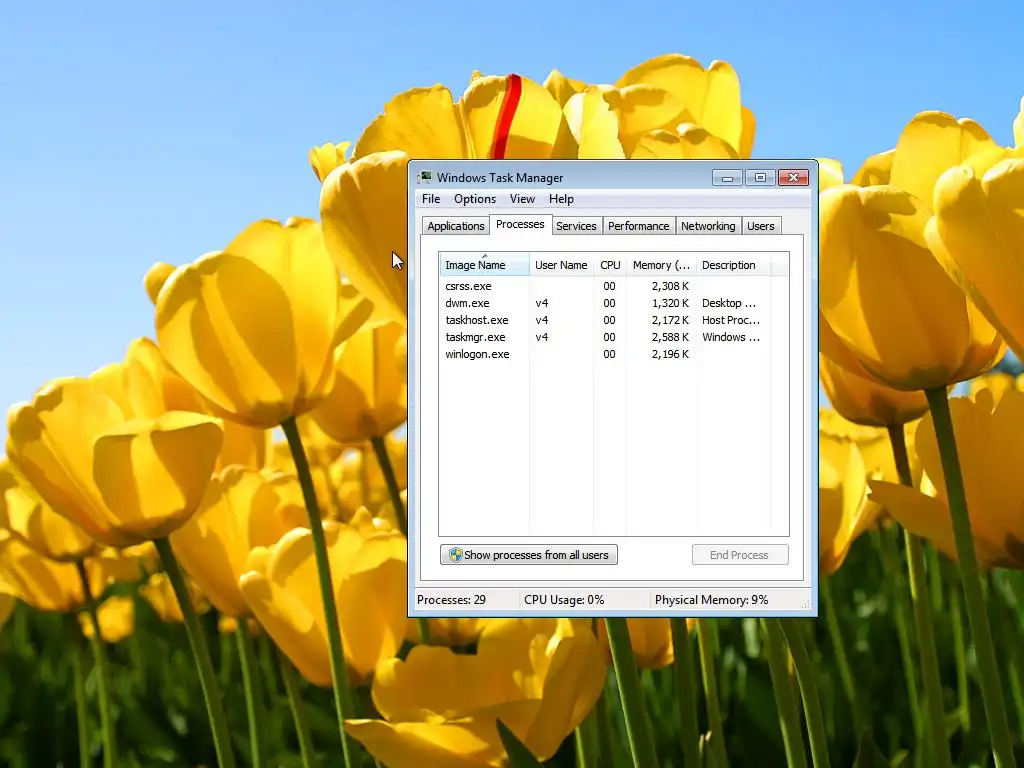
Task: Click the window resize grip in status bar
Action: pos(806,604)
